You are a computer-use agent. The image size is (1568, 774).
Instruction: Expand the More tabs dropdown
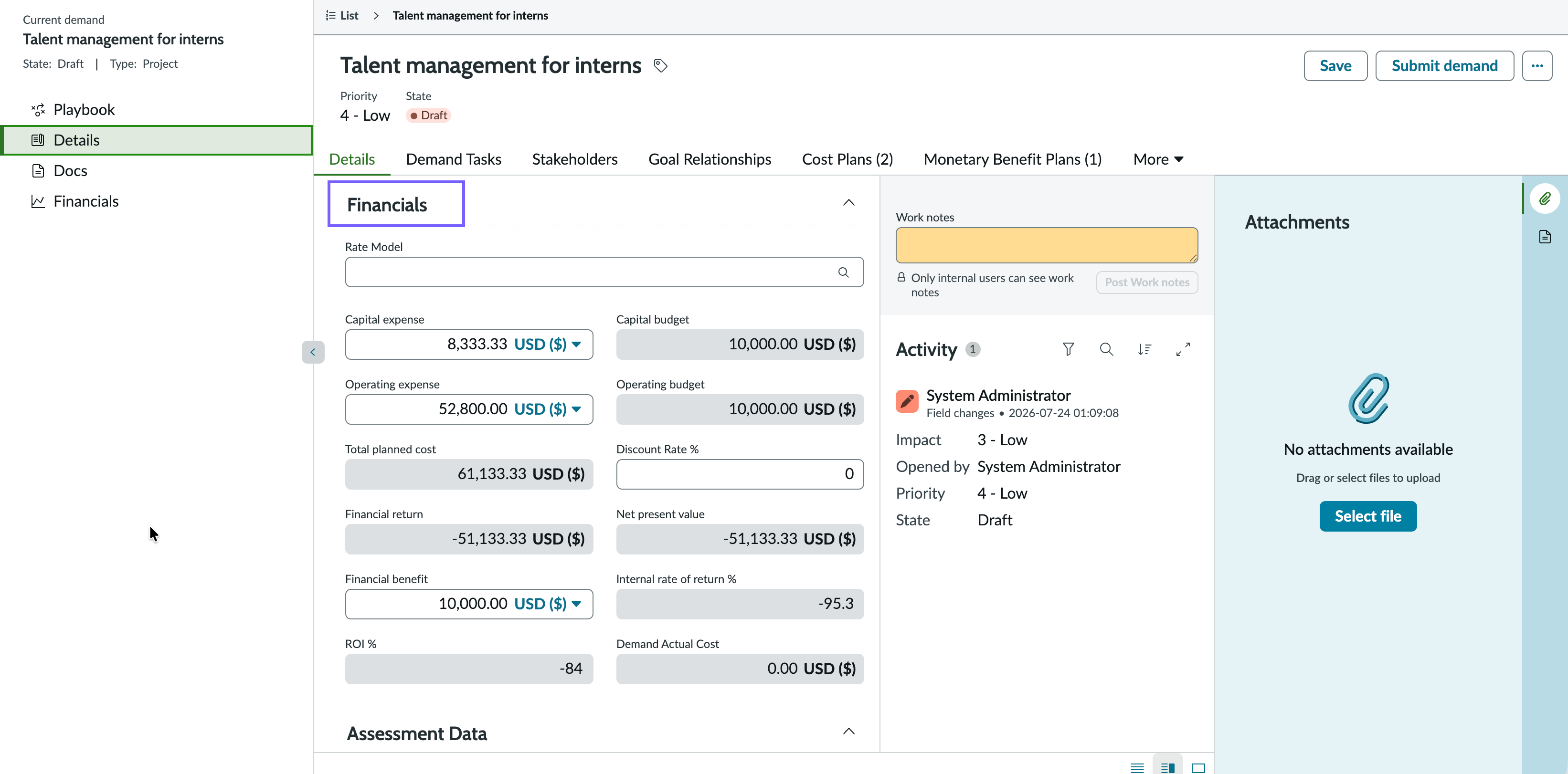point(1158,159)
